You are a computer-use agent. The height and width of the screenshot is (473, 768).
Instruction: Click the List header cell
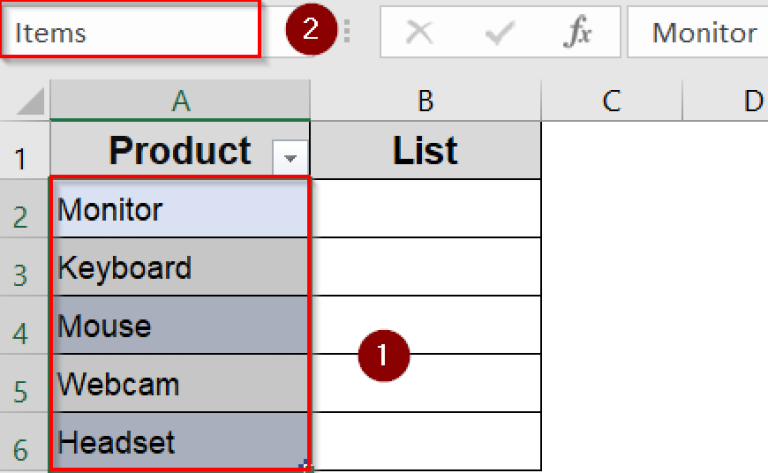[425, 151]
